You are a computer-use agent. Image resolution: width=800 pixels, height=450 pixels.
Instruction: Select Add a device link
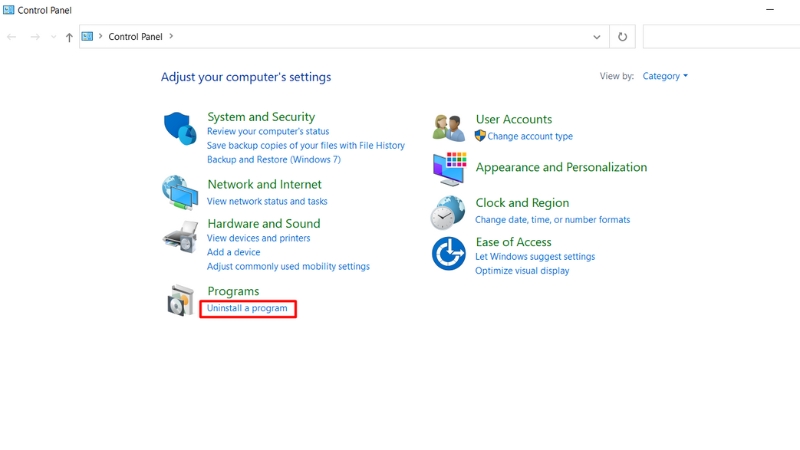(233, 252)
